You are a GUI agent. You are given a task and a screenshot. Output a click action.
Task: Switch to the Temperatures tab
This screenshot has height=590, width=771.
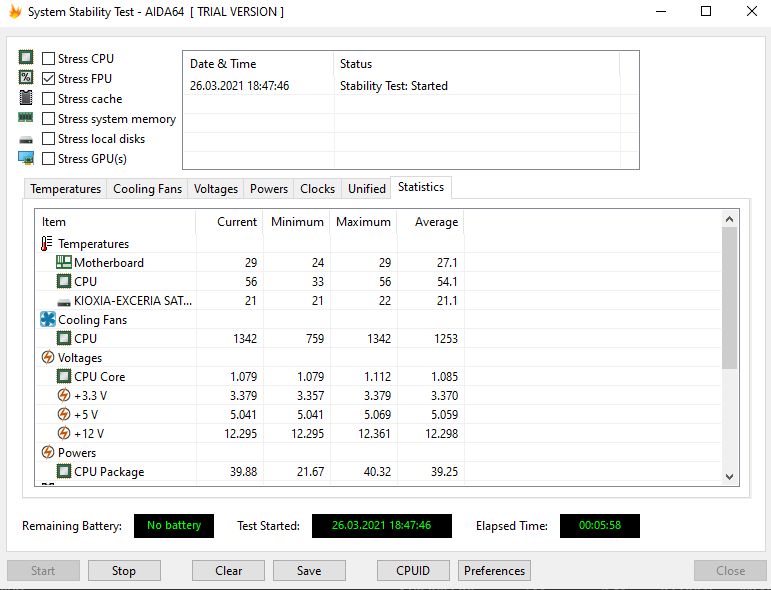(65, 189)
